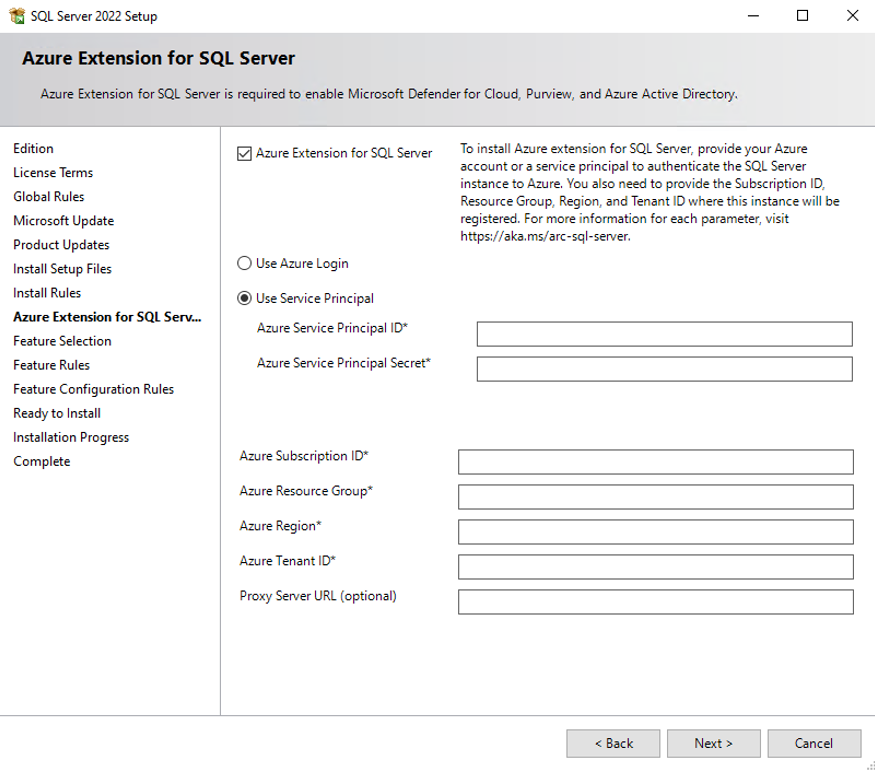The width and height of the screenshot is (875, 771).
Task: Focus the Azure Subscription ID field
Action: click(x=656, y=462)
